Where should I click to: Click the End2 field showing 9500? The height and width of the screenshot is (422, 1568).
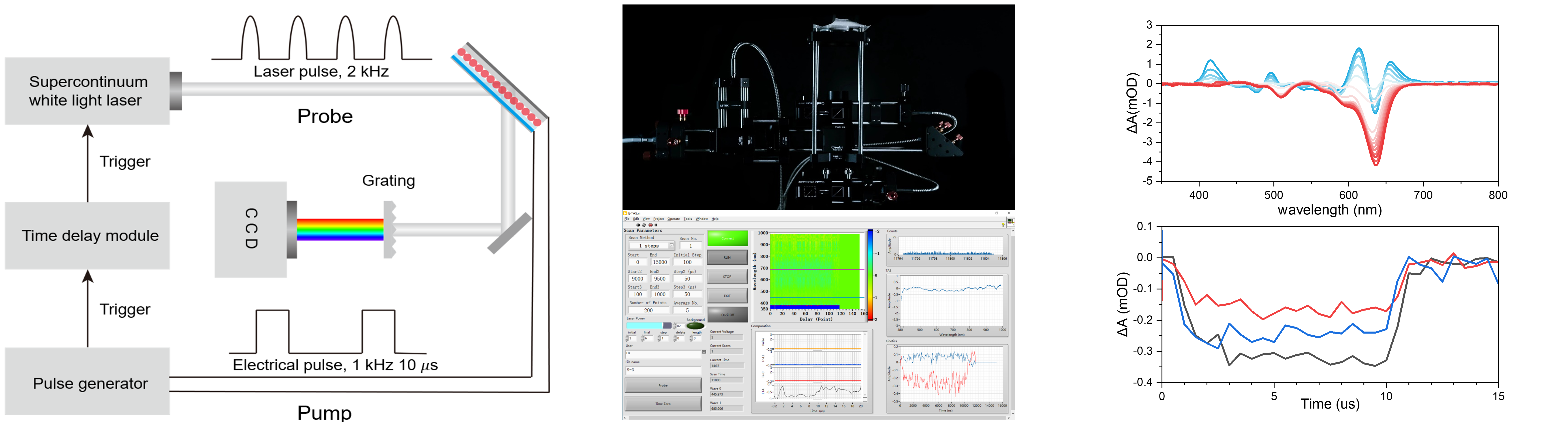tap(660, 279)
